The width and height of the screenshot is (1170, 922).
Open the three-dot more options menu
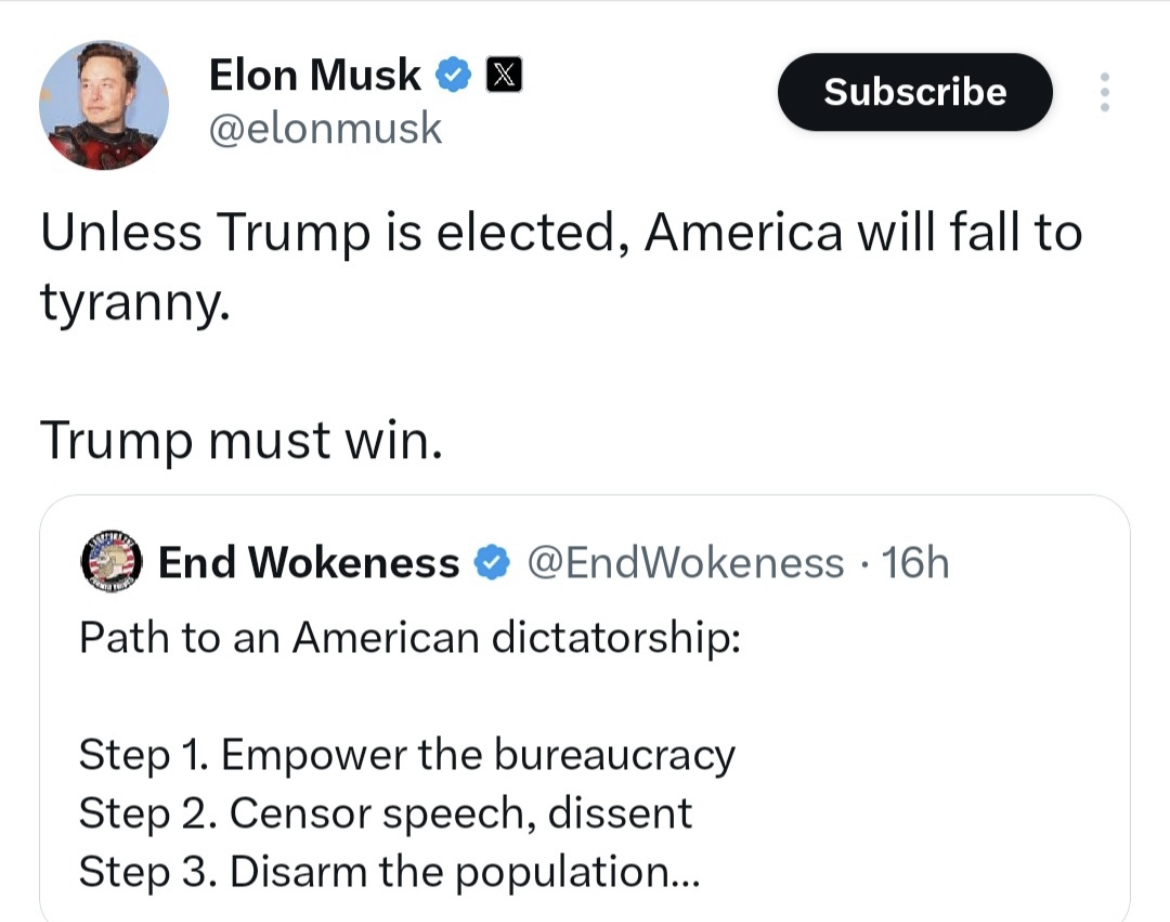1104,92
